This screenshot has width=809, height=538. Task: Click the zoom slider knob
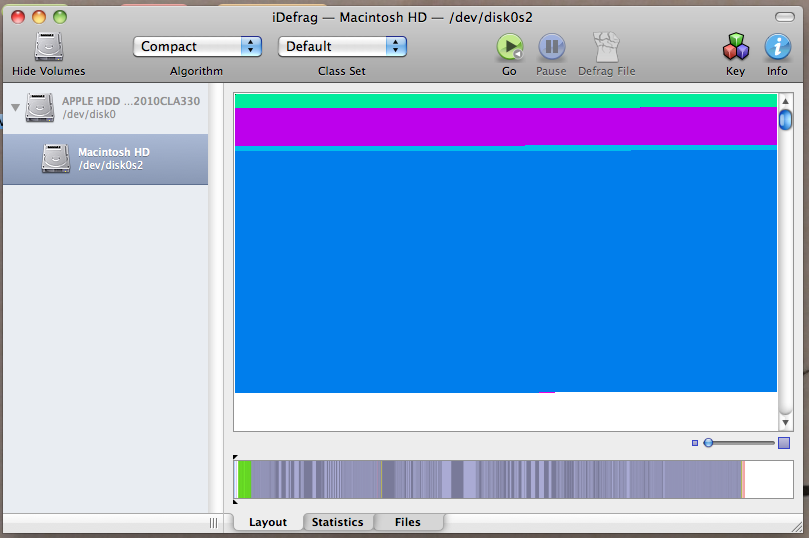tap(708, 443)
